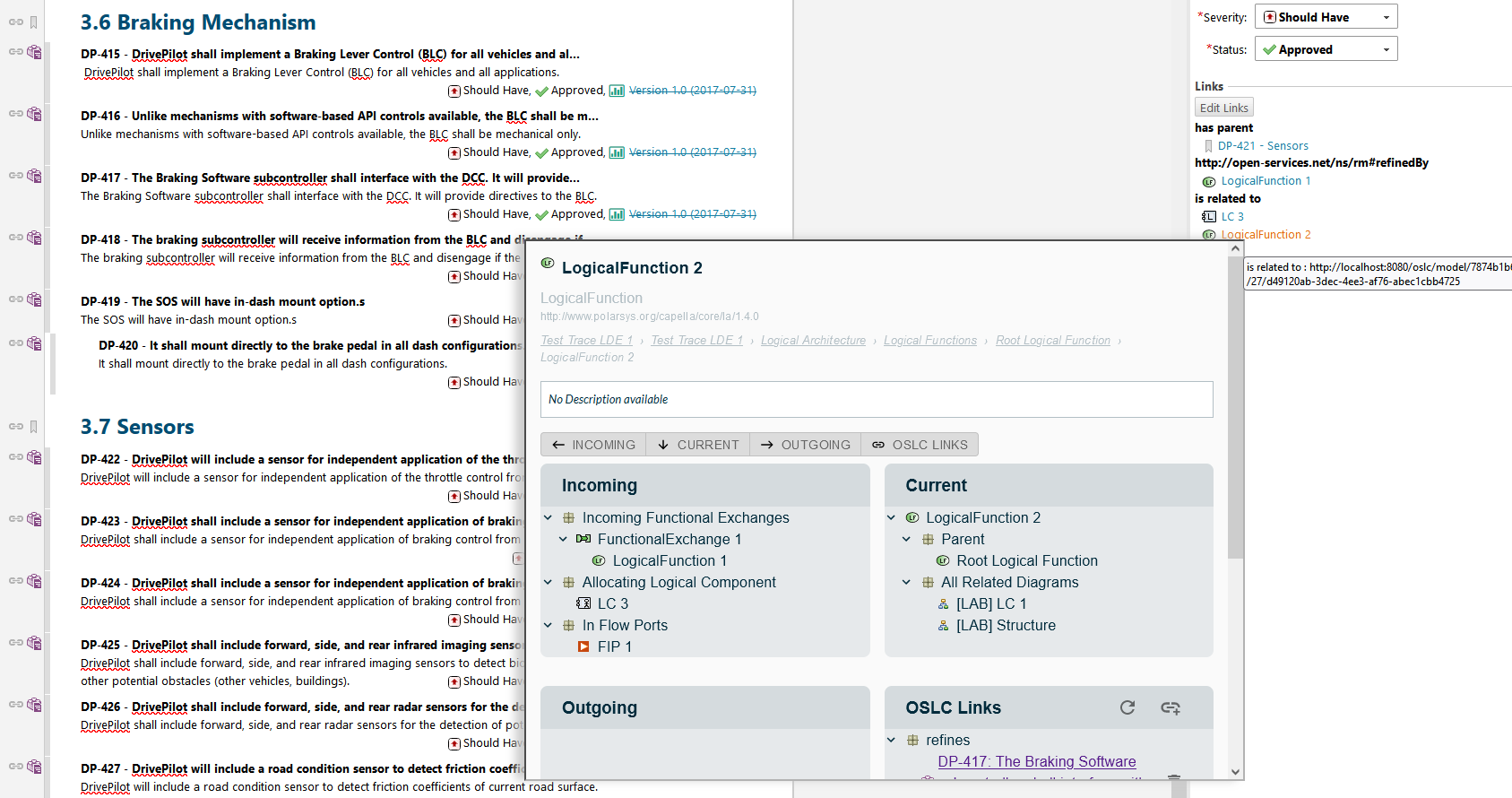The width and height of the screenshot is (1512, 798).
Task: Click the No Description available field
Action: [x=877, y=399]
